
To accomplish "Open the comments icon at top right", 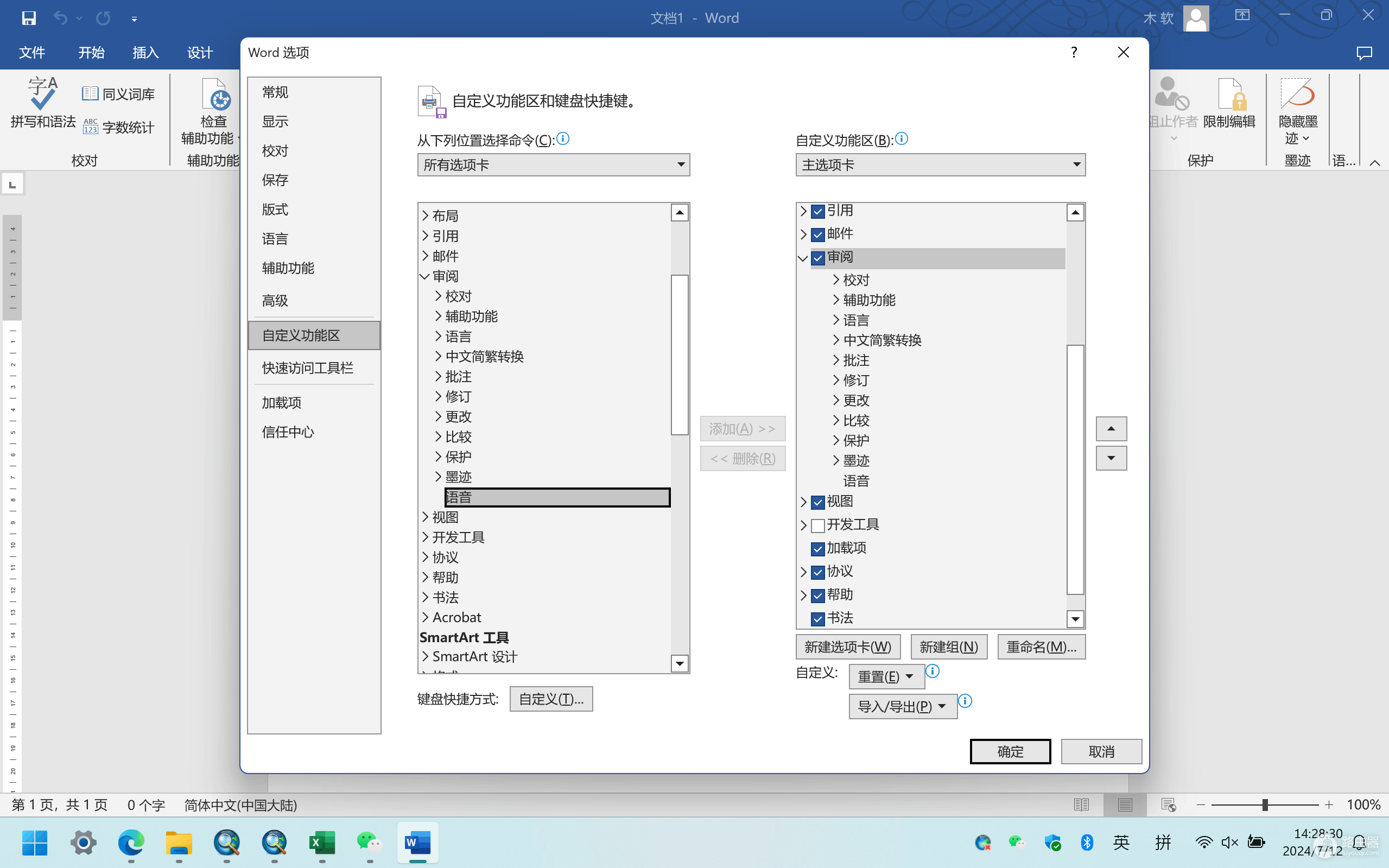I will [x=1365, y=53].
